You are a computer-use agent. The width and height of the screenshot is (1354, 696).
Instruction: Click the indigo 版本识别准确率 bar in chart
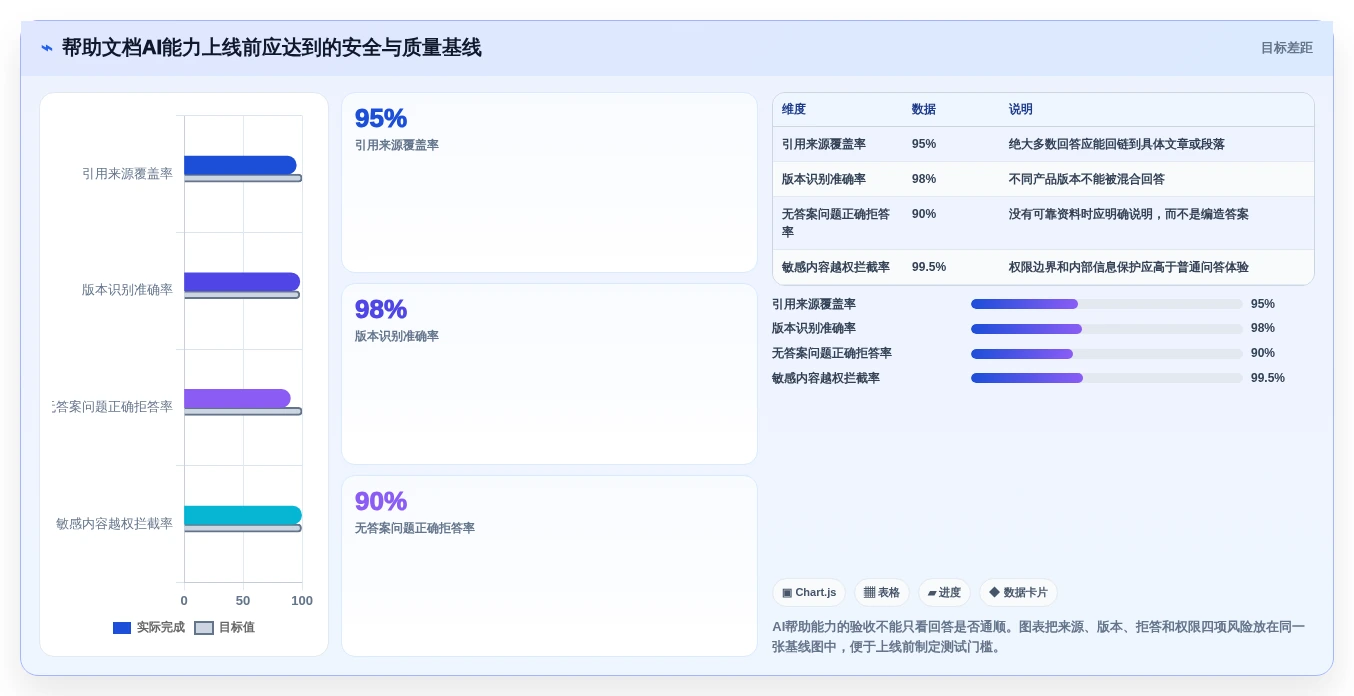[242, 282]
